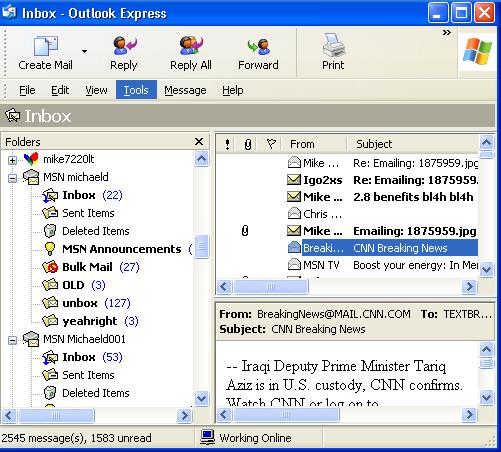Viewport: 501px width, 452px height.
Task: Sort messages by Priority column header
Action: pos(227,144)
